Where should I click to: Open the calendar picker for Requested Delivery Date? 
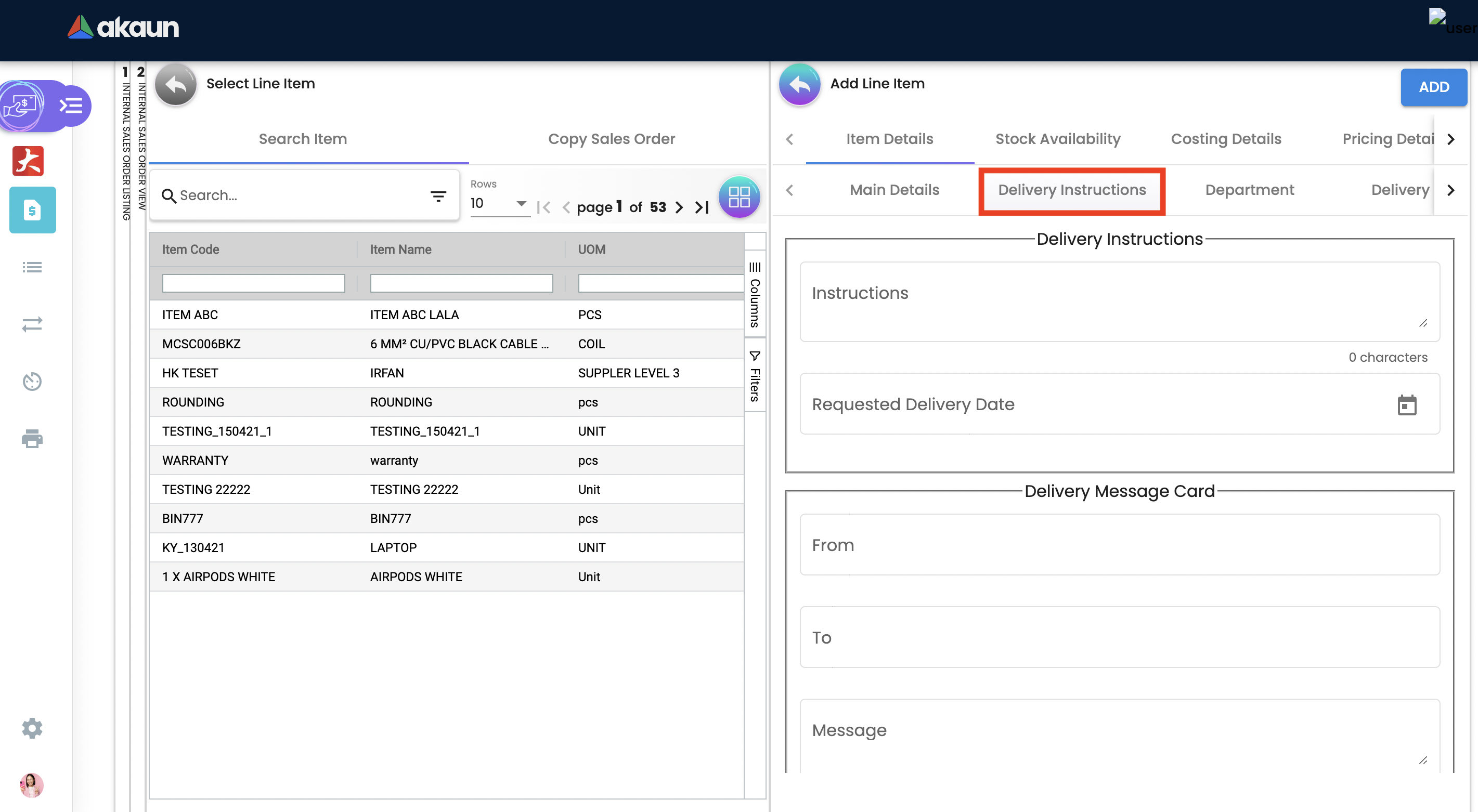pyautogui.click(x=1406, y=405)
